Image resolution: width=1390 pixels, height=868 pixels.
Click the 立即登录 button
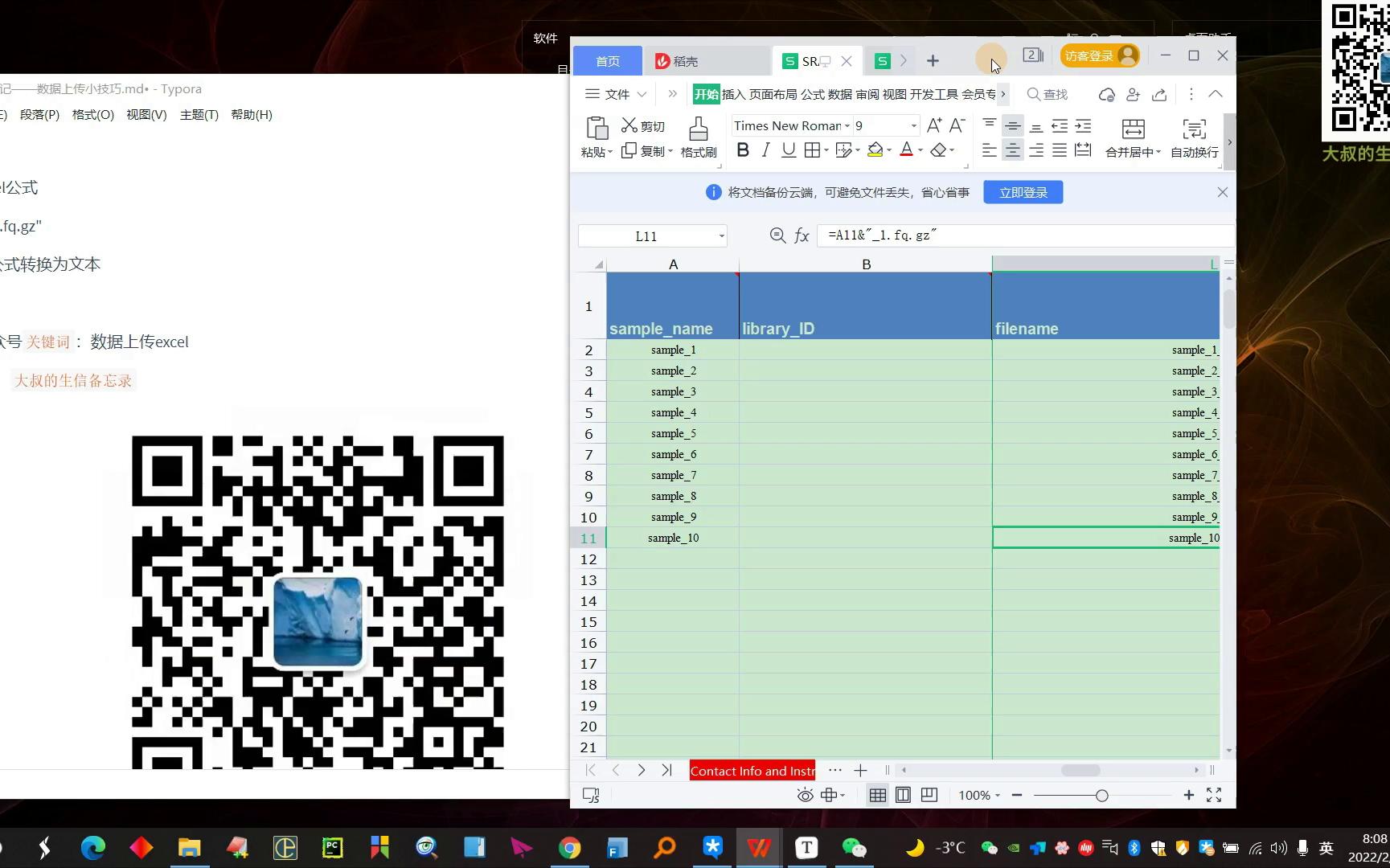[x=1023, y=192]
